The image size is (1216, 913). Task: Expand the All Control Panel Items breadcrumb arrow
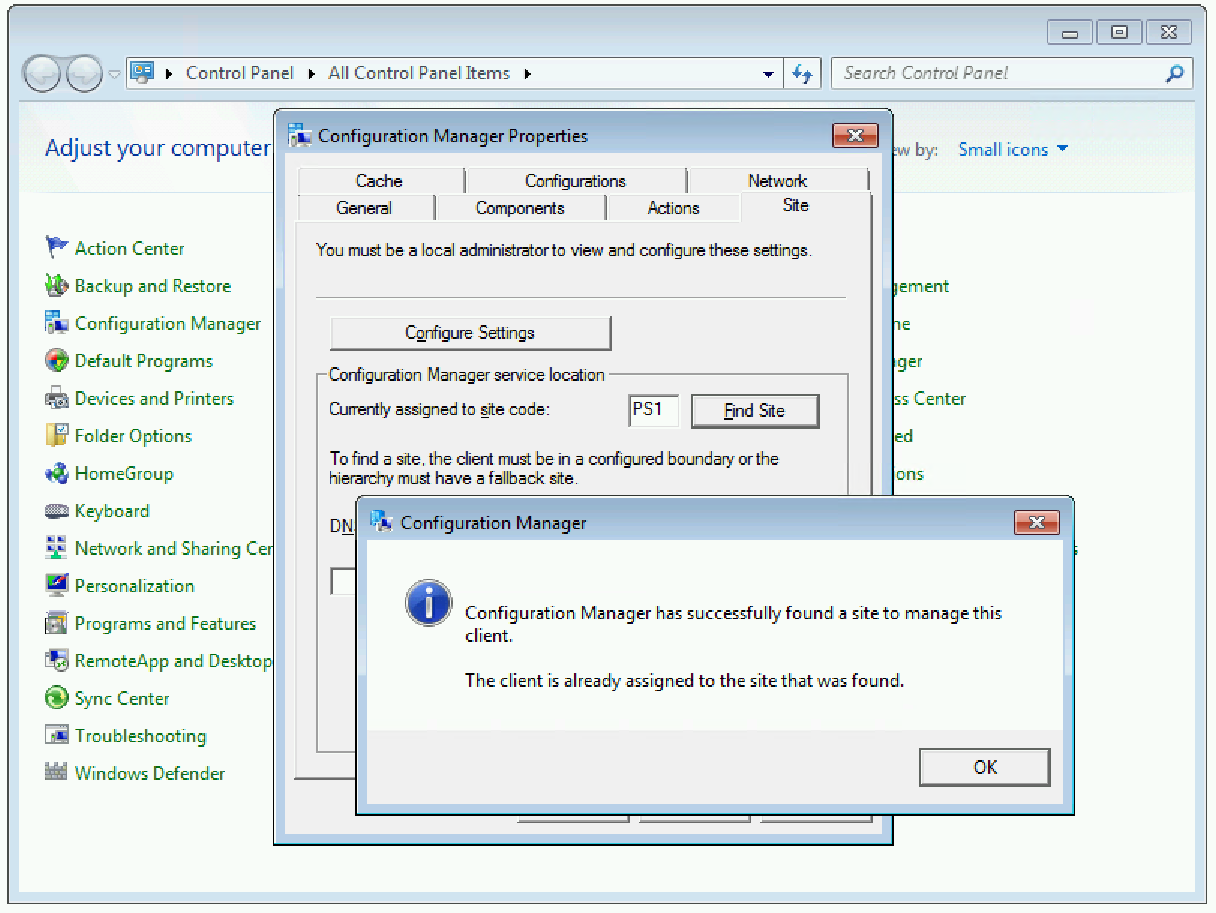pyautogui.click(x=527, y=74)
